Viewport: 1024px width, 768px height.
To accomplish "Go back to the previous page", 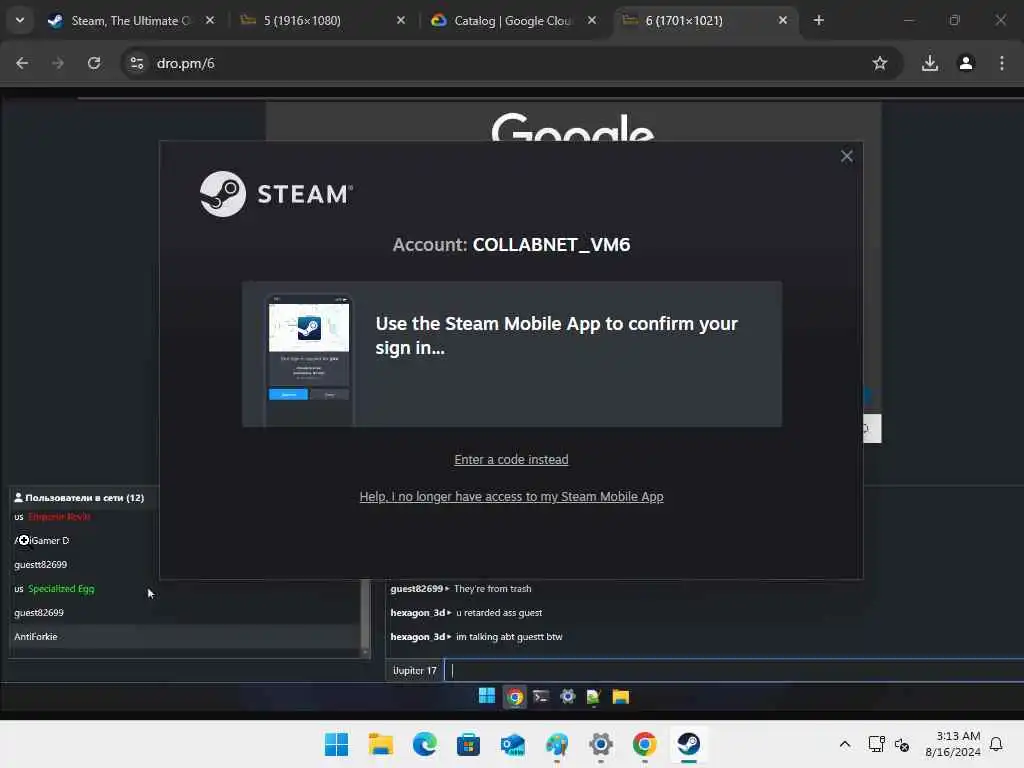I will coord(22,63).
